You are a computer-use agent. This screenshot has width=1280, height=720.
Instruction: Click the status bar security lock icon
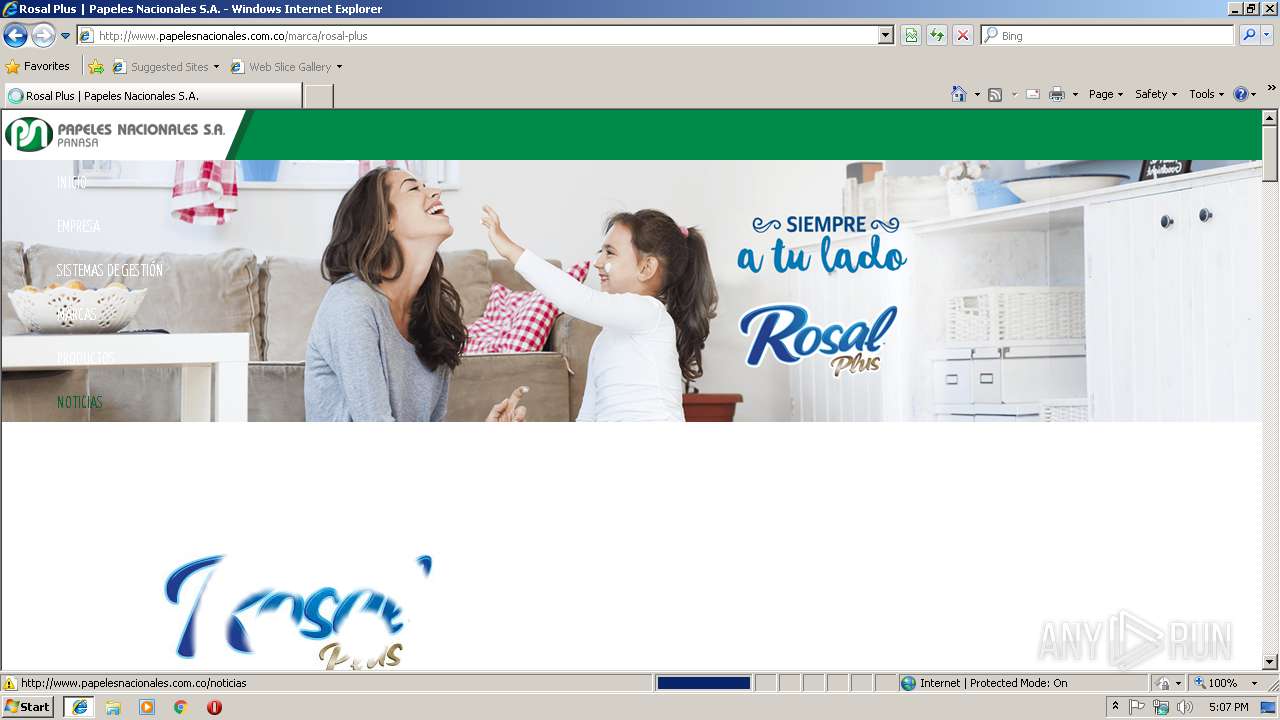1163,683
